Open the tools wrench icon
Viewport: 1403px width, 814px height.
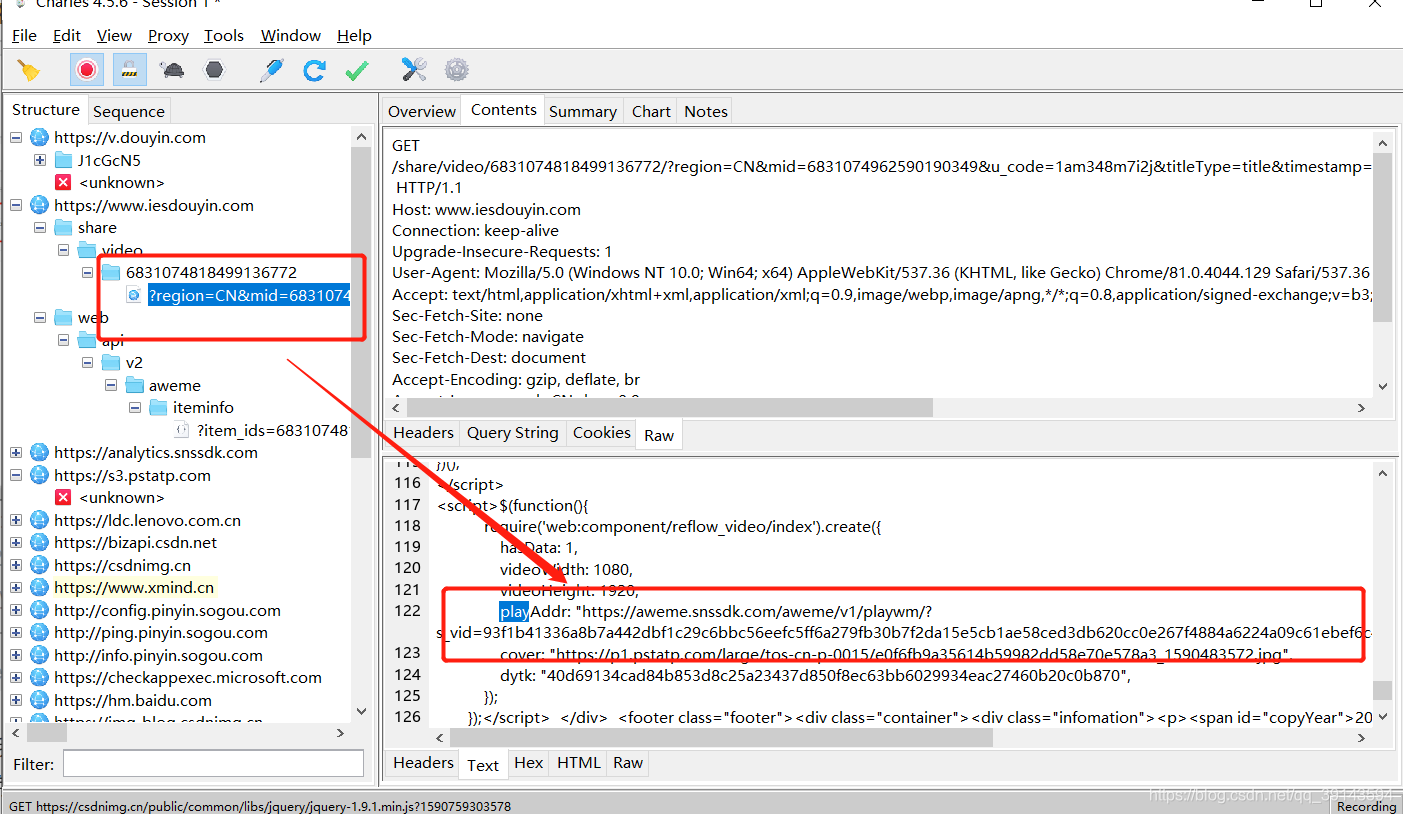pyautogui.click(x=414, y=70)
